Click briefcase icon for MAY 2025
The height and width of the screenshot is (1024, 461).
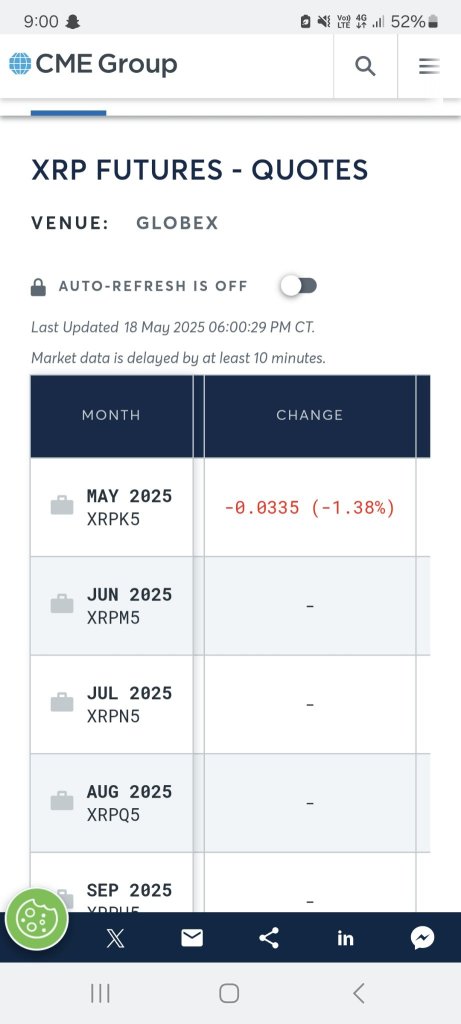tap(62, 506)
